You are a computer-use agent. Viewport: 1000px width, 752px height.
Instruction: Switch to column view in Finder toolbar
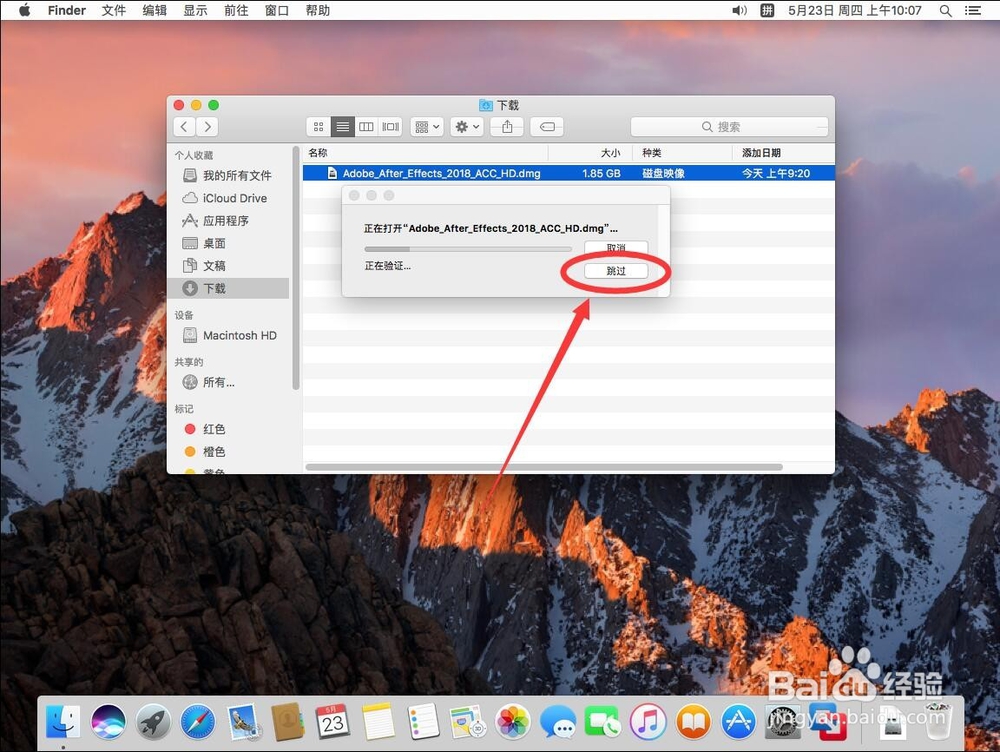tap(366, 127)
